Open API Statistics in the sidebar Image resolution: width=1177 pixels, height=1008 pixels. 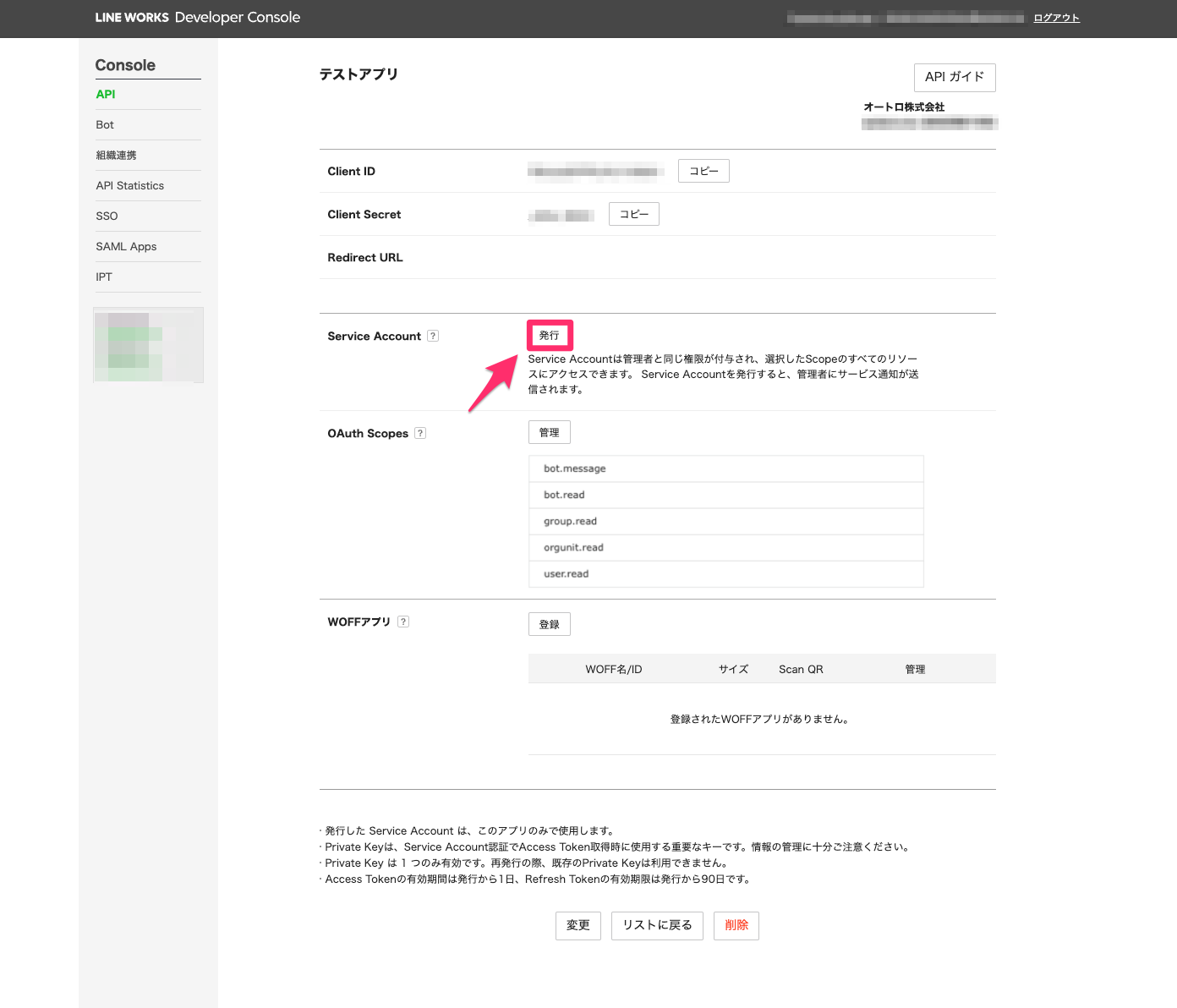tap(130, 185)
